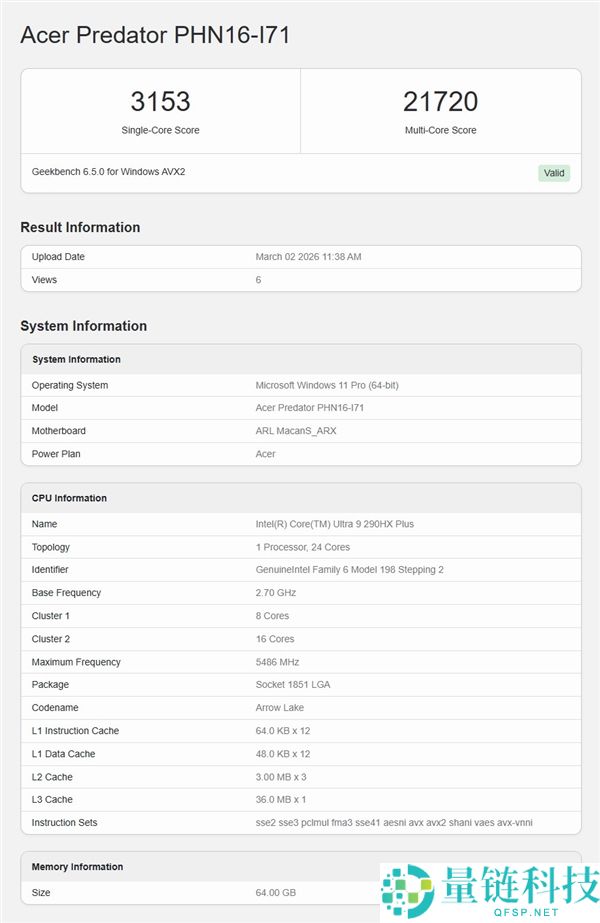Click the green QFSP.NET watermark logo icon

pos(403,890)
